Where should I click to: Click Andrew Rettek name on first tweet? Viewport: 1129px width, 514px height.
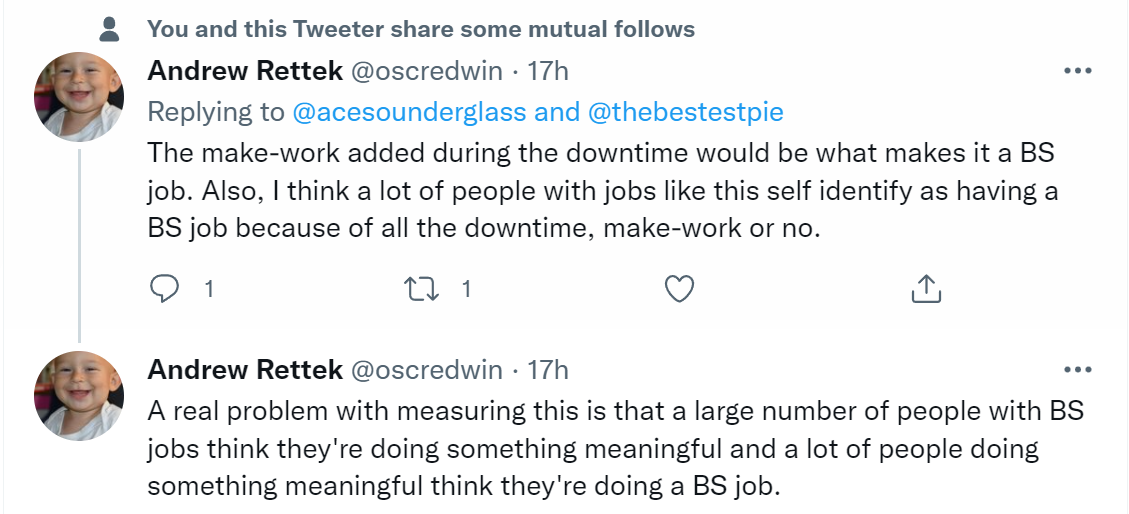click(243, 71)
